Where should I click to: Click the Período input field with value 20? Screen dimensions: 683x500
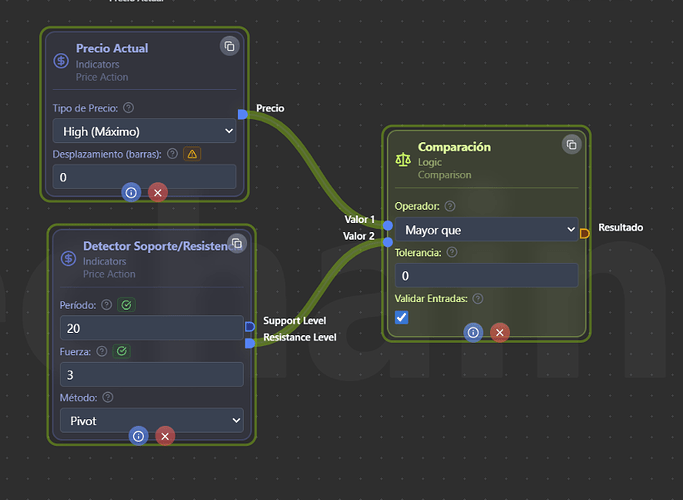(150, 328)
